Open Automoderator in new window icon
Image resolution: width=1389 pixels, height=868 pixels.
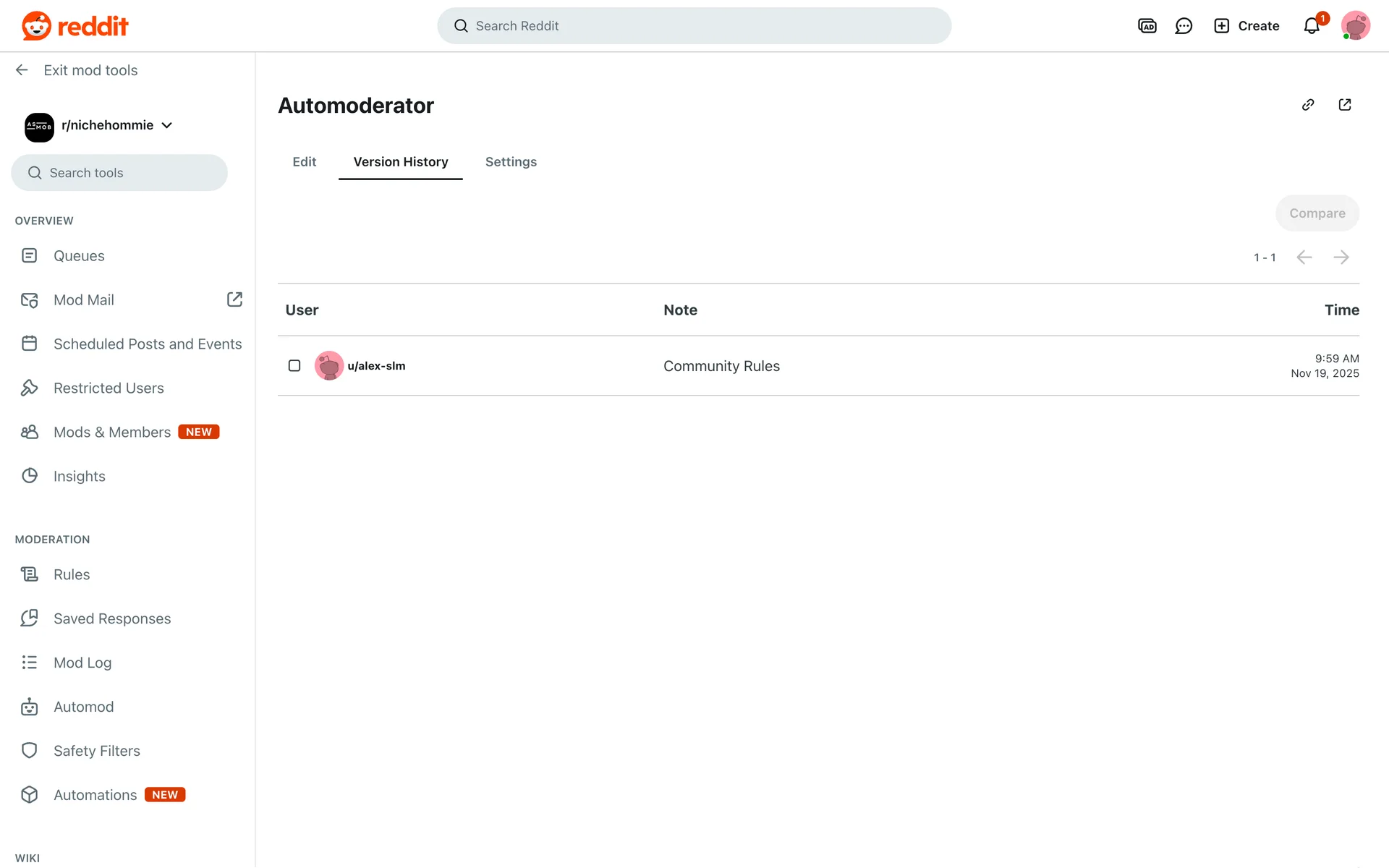[1345, 105]
